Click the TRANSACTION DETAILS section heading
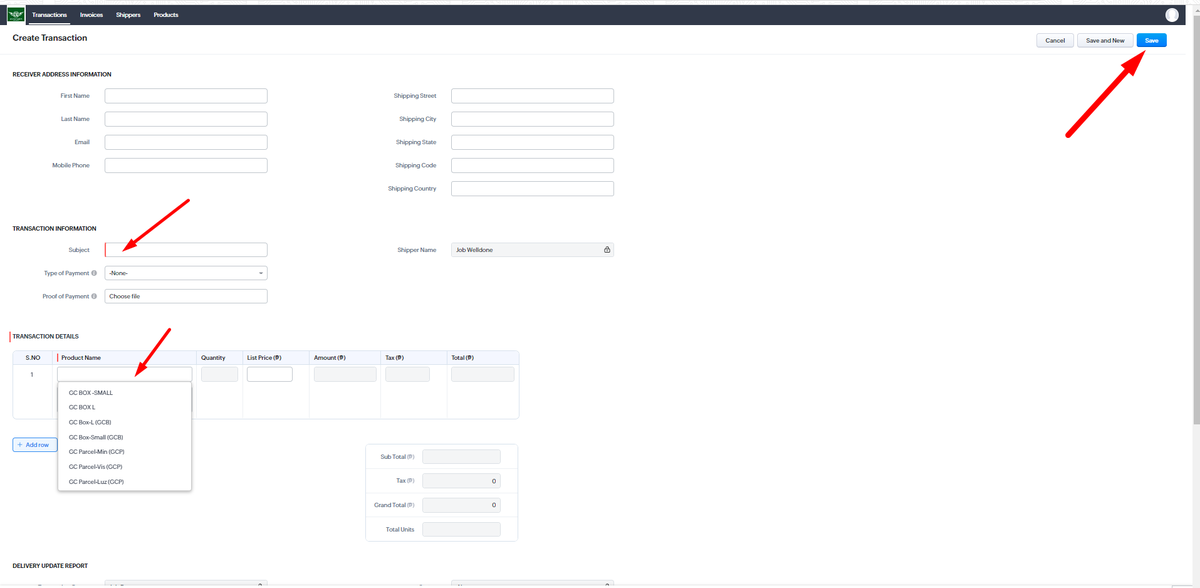This screenshot has width=1200, height=588. pyautogui.click(x=45, y=337)
